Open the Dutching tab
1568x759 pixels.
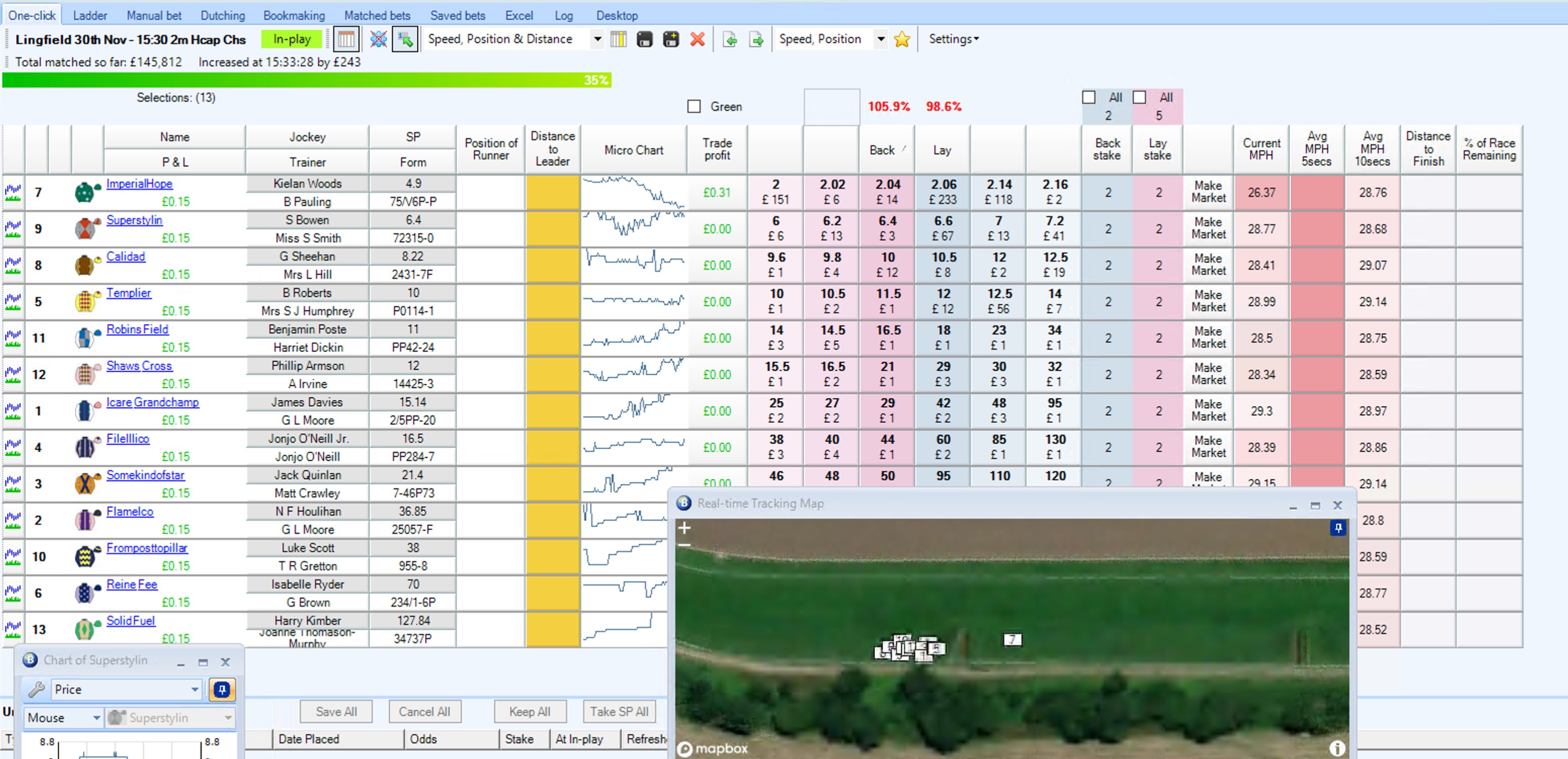(x=223, y=15)
